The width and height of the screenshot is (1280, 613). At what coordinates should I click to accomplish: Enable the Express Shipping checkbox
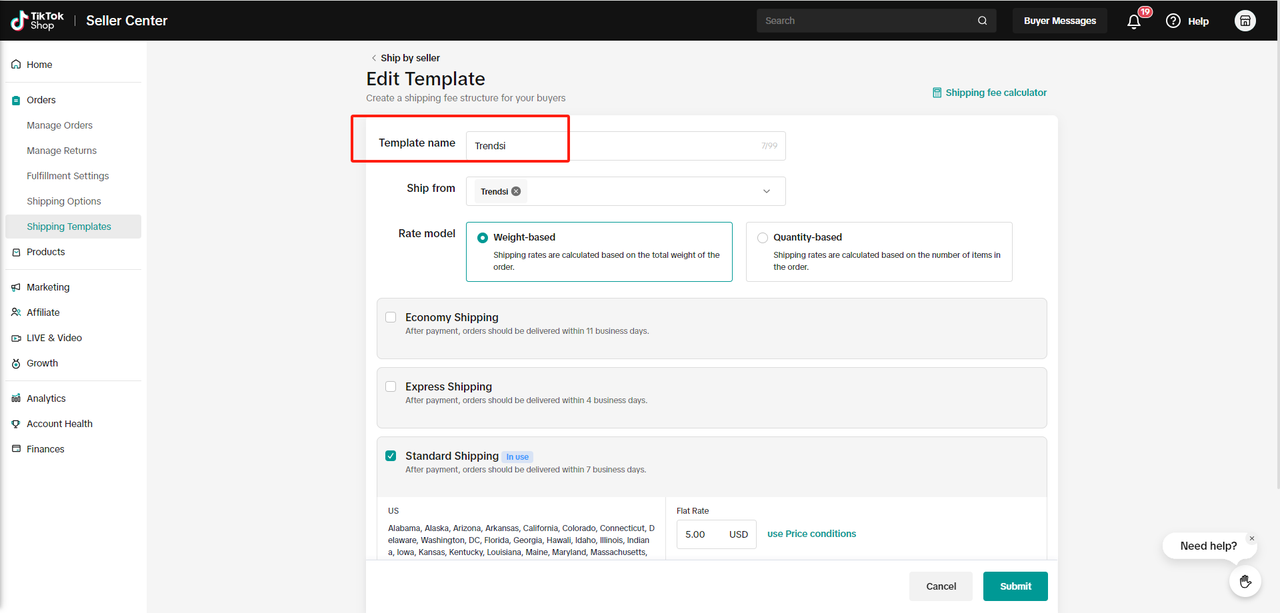(x=391, y=387)
